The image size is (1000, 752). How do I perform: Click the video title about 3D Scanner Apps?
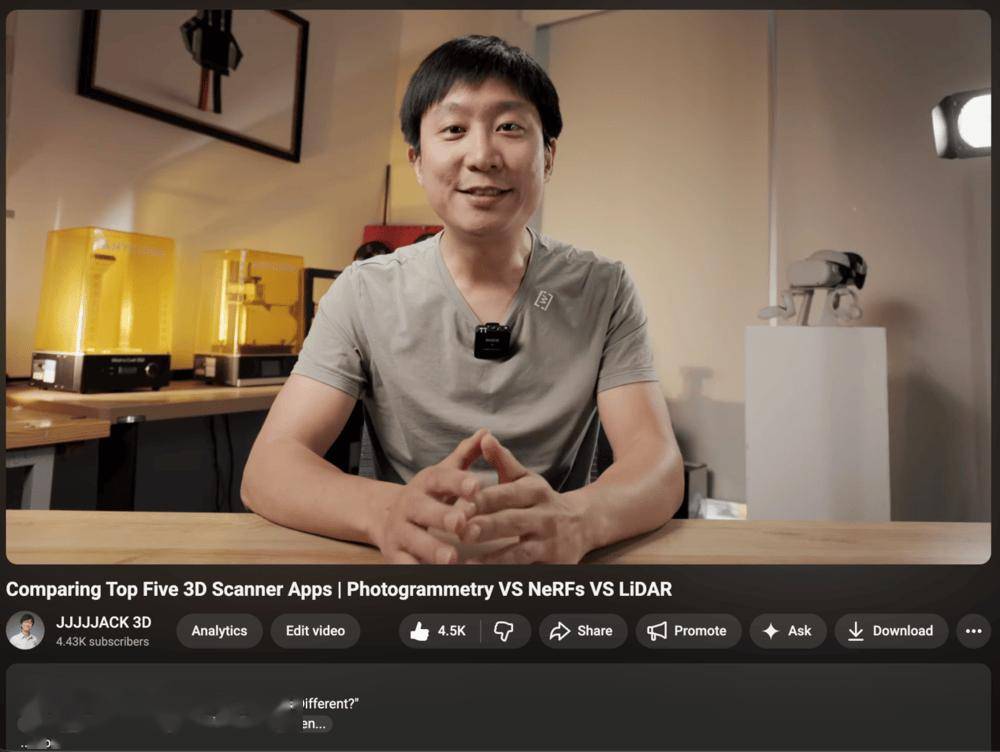(339, 589)
